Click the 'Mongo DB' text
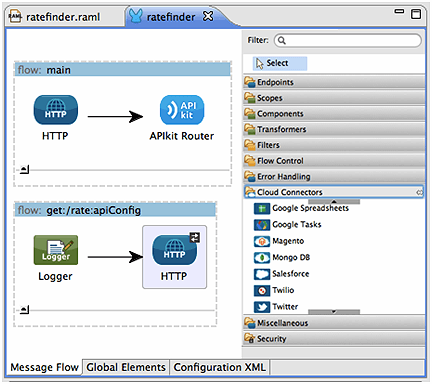This screenshot has width=432, height=384. click(291, 257)
